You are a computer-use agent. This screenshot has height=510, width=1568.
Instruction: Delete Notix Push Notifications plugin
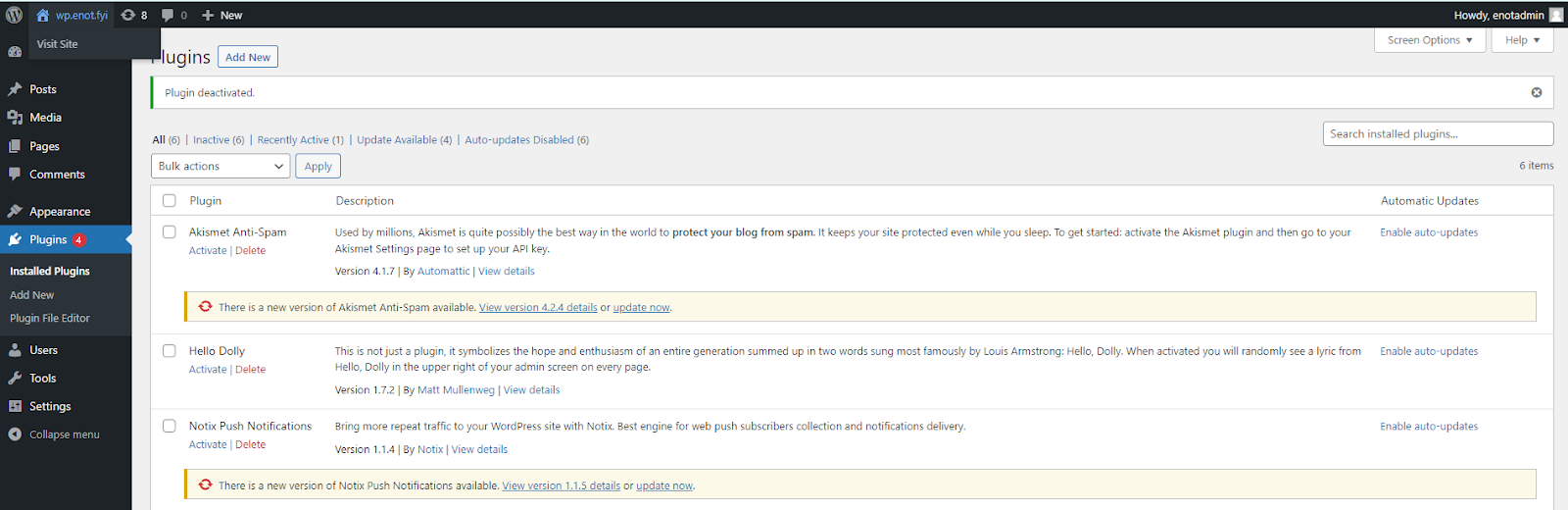tap(251, 445)
